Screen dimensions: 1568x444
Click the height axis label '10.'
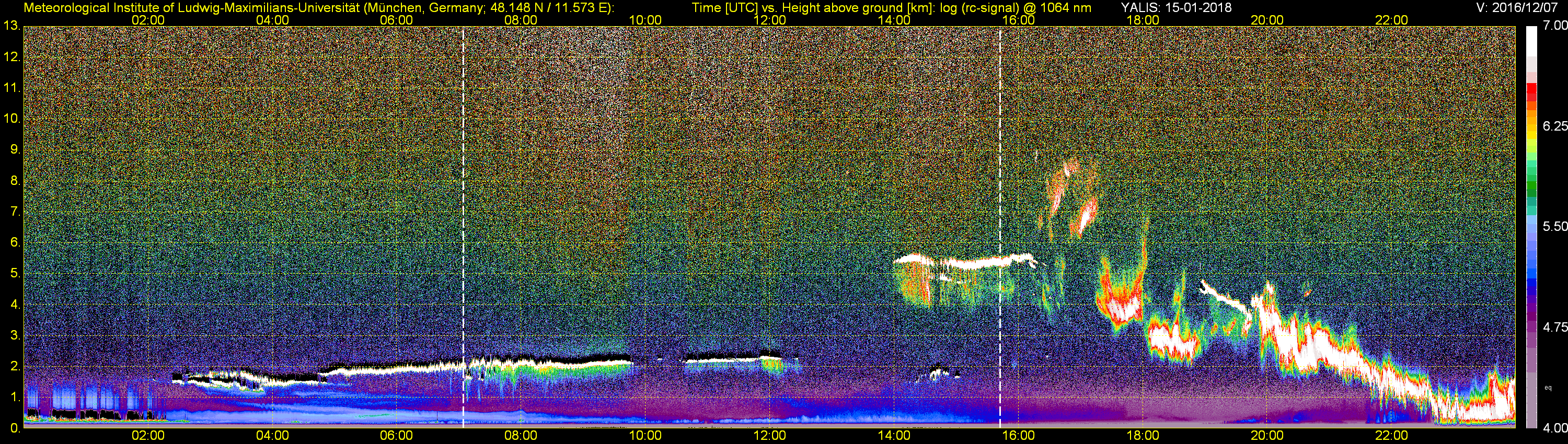11,119
